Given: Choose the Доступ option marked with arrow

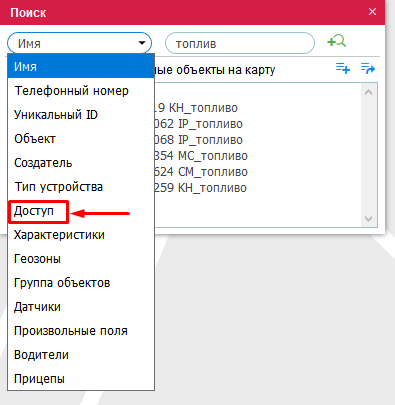Looking at the screenshot, I should coord(34,211).
